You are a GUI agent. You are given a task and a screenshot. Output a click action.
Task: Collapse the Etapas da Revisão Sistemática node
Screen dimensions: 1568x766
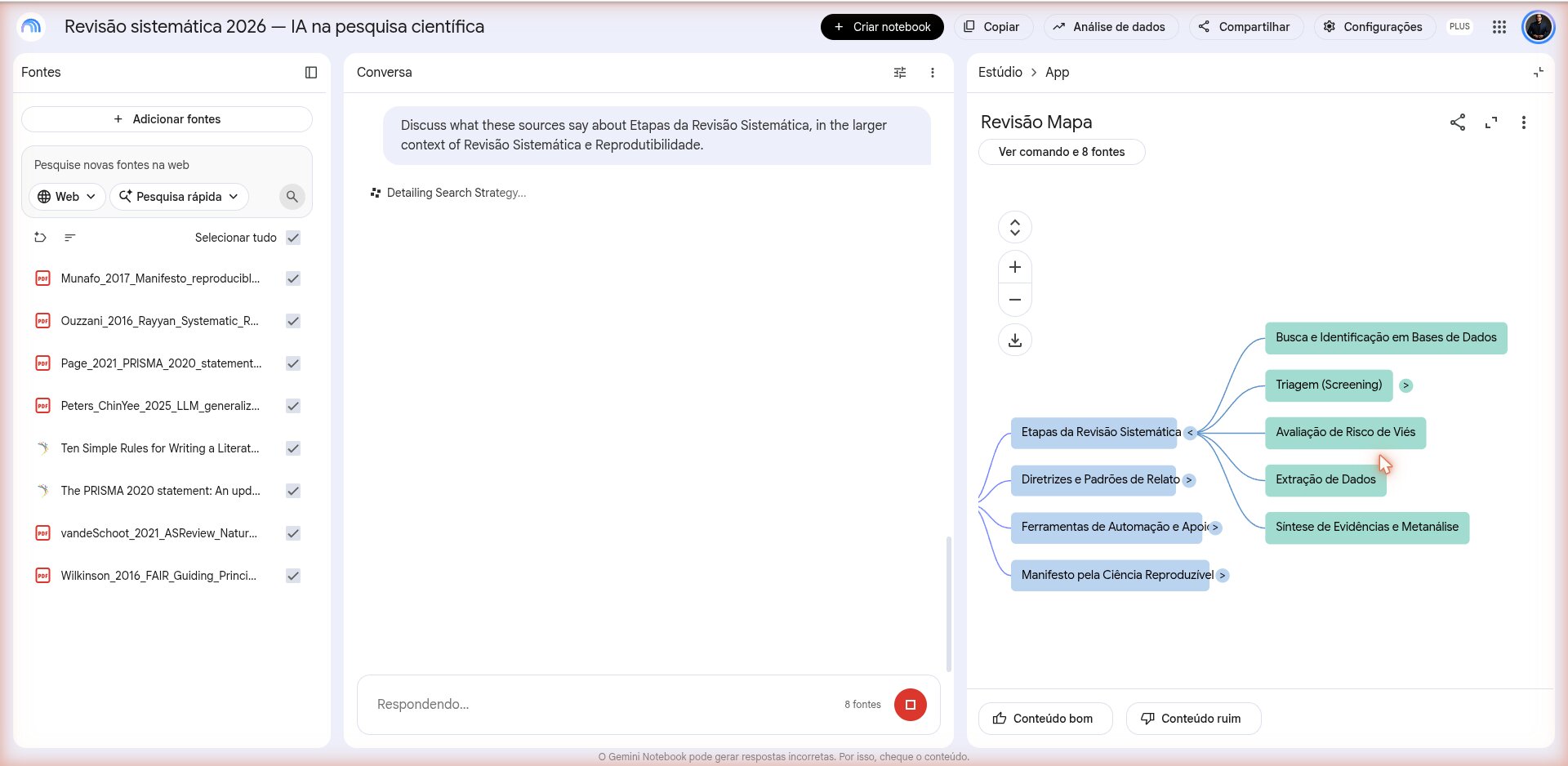(x=1190, y=433)
